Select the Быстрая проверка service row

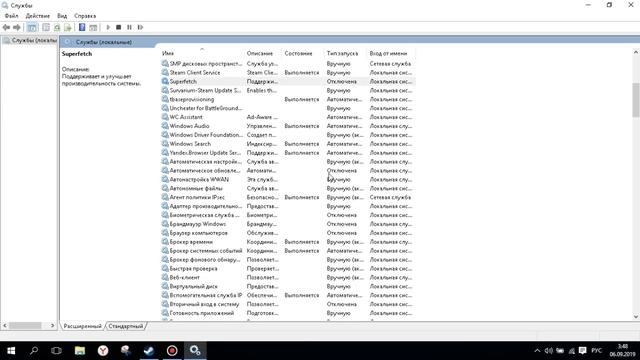click(288, 269)
